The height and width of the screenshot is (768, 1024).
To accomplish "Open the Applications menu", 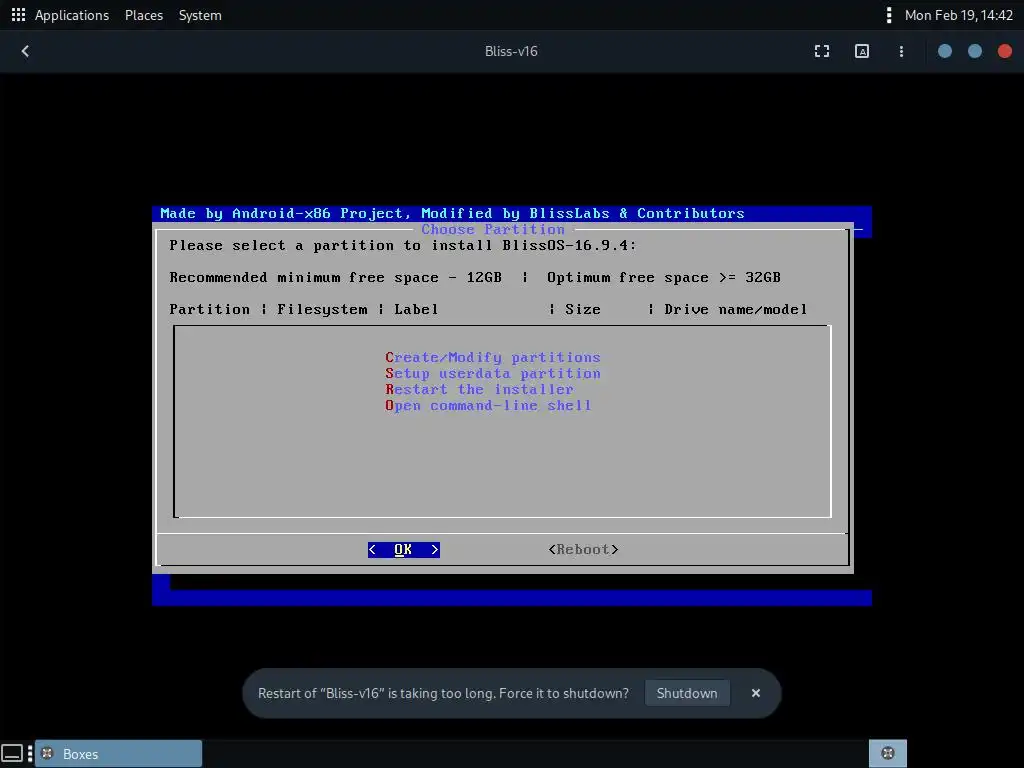I will pyautogui.click(x=72, y=15).
